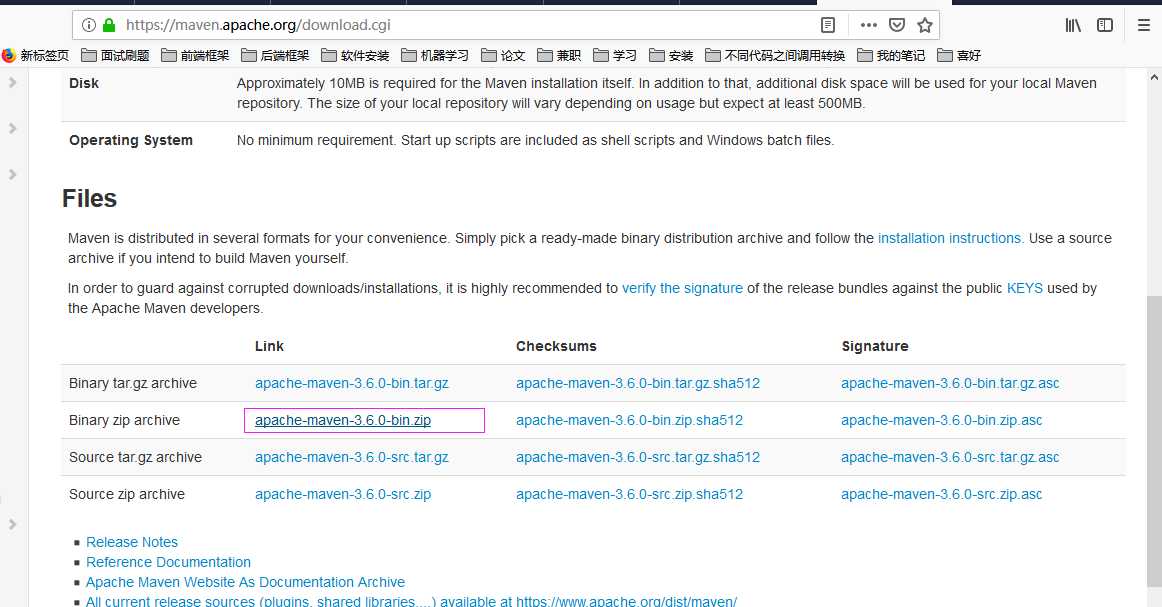Open the KEYS link
This screenshot has height=607, width=1162.
[x=1024, y=288]
